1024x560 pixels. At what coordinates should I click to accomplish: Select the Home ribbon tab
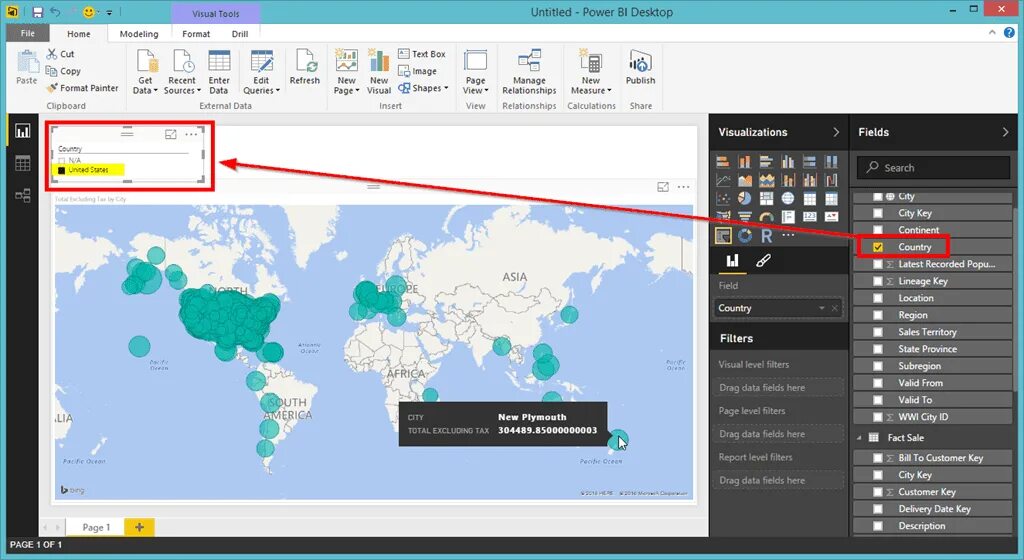click(x=78, y=34)
